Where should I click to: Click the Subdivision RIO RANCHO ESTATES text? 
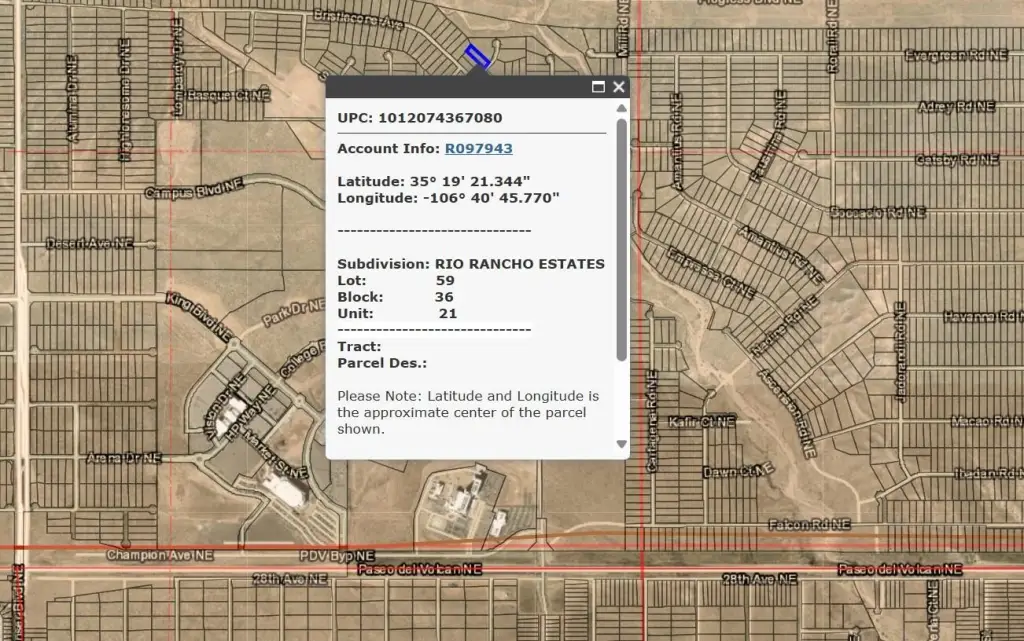(x=470, y=264)
